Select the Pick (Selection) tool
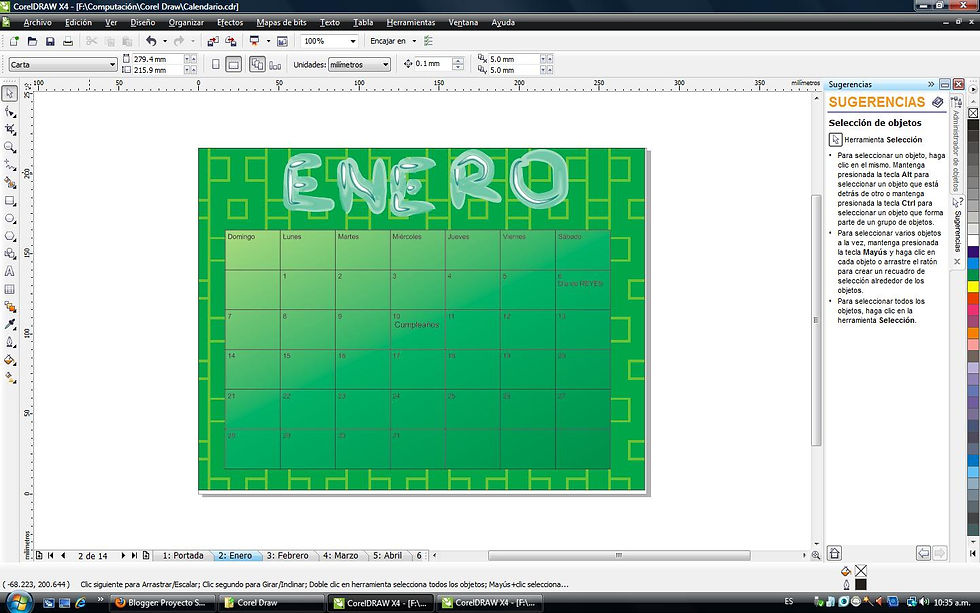Image resolution: width=980 pixels, height=613 pixels. point(10,94)
